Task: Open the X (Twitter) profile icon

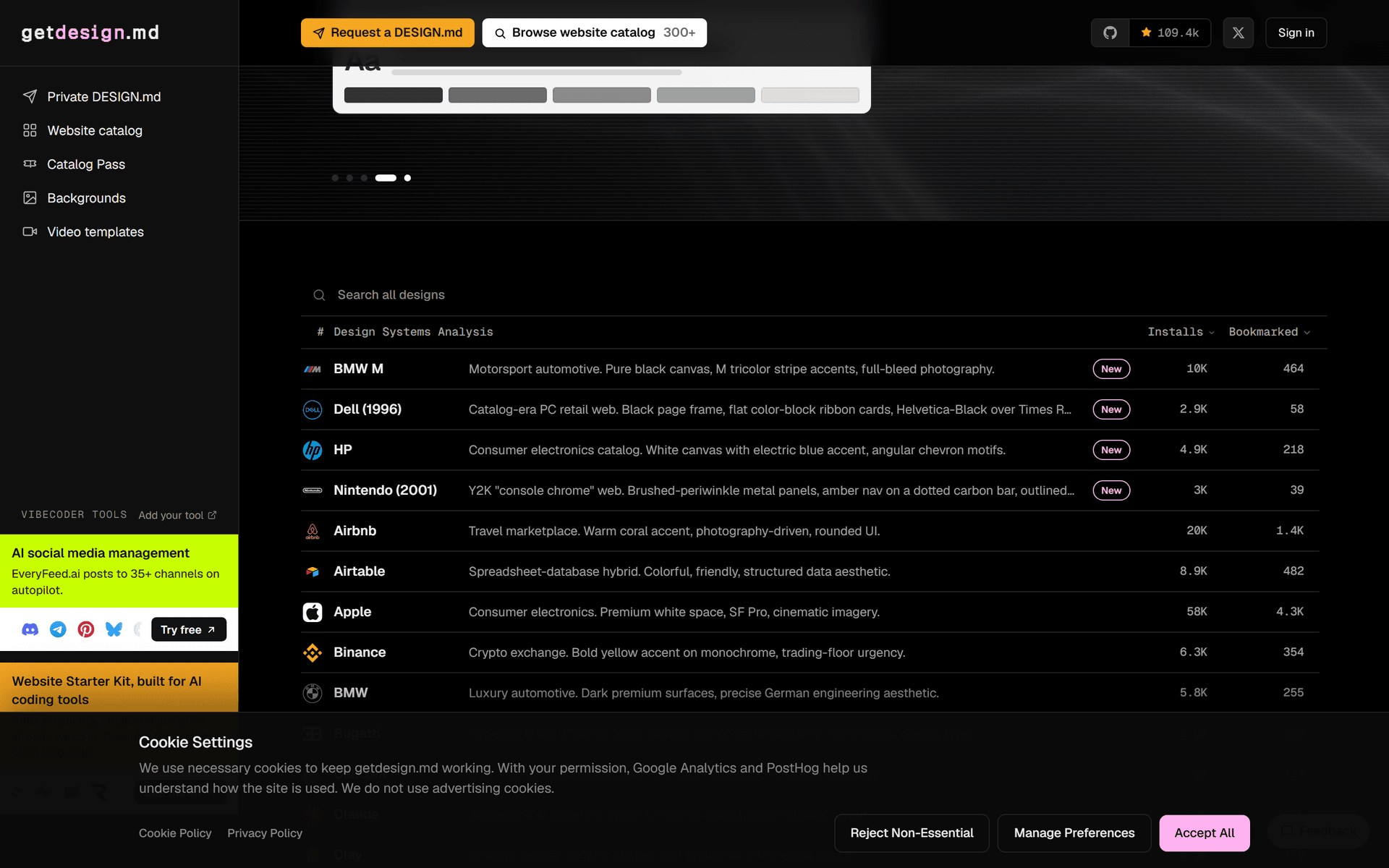Action: point(1238,33)
